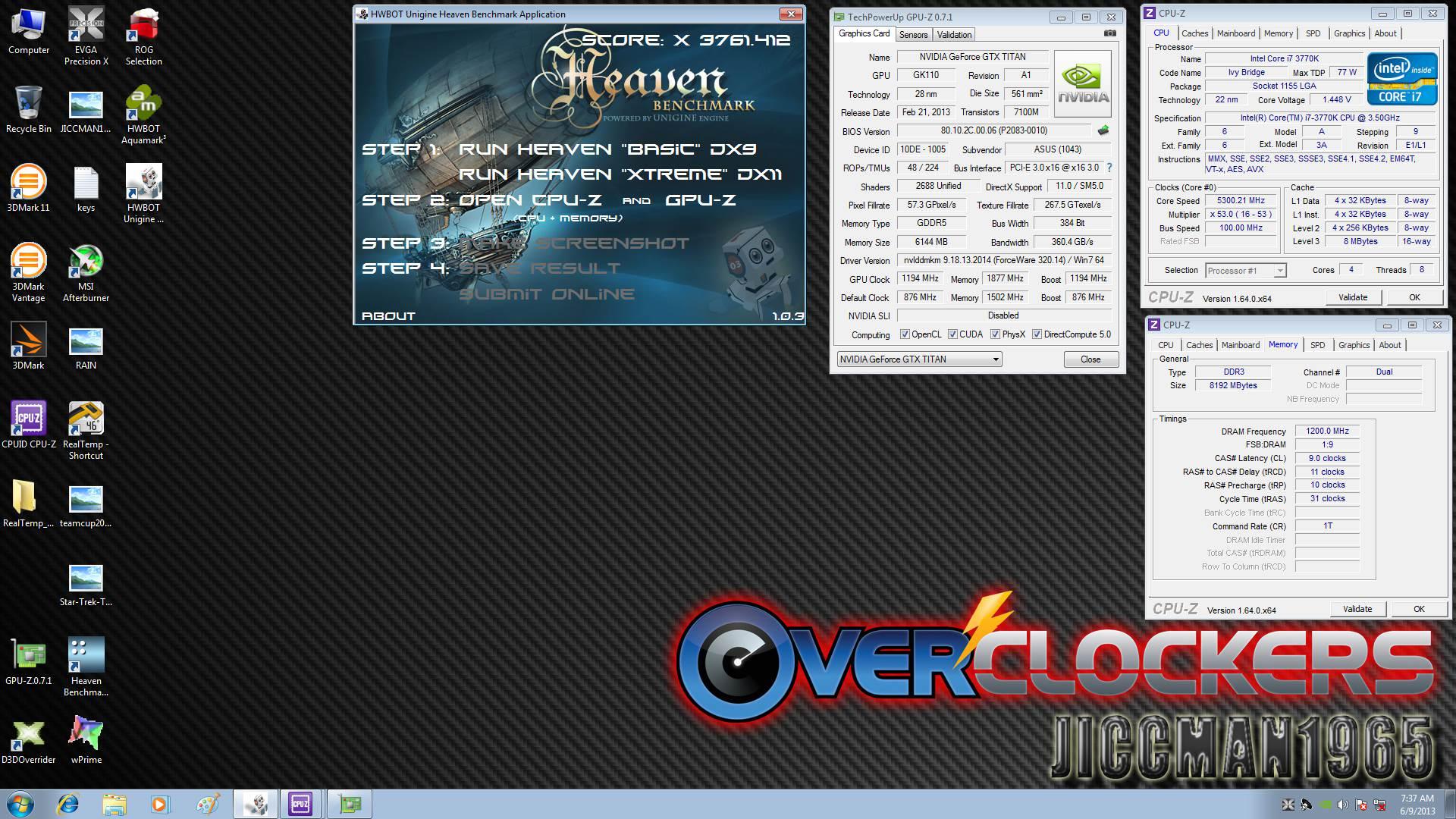Image resolution: width=1456 pixels, height=819 pixels.
Task: Click Validate in top CPU-Z window
Action: 1352,297
